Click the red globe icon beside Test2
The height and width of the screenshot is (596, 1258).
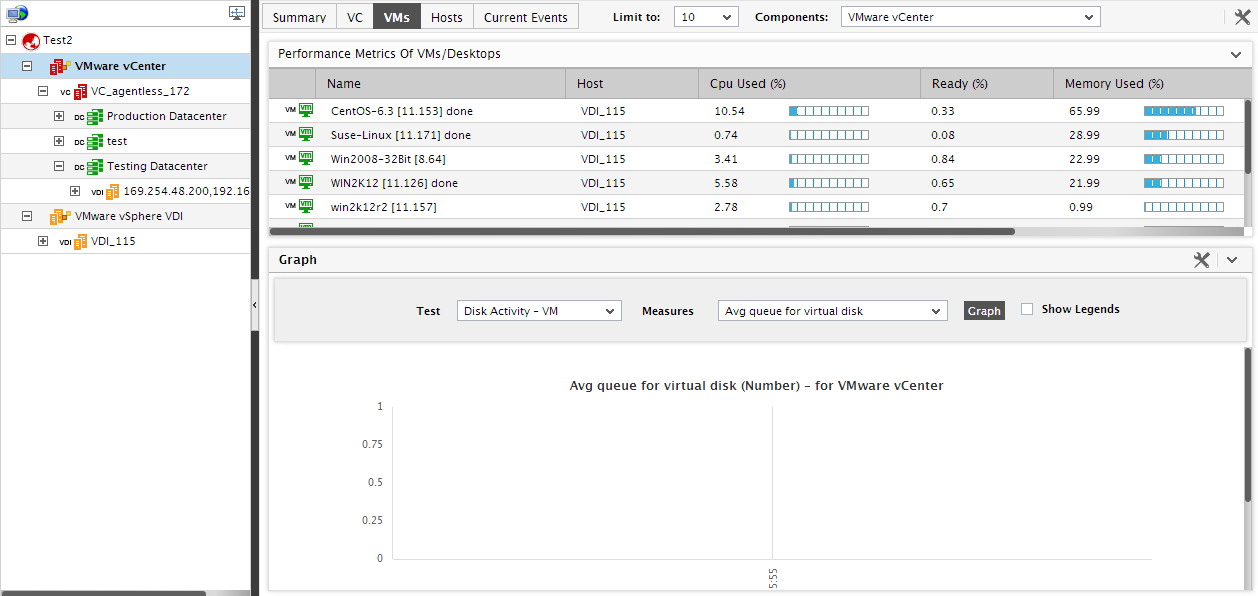point(31,41)
